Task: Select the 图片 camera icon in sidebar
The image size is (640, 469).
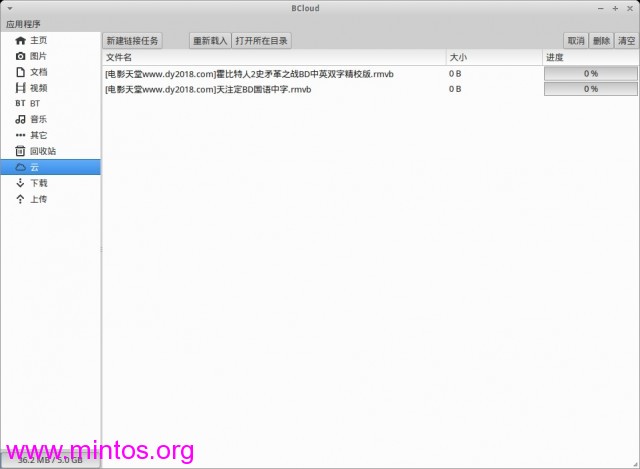Action: click(x=20, y=56)
